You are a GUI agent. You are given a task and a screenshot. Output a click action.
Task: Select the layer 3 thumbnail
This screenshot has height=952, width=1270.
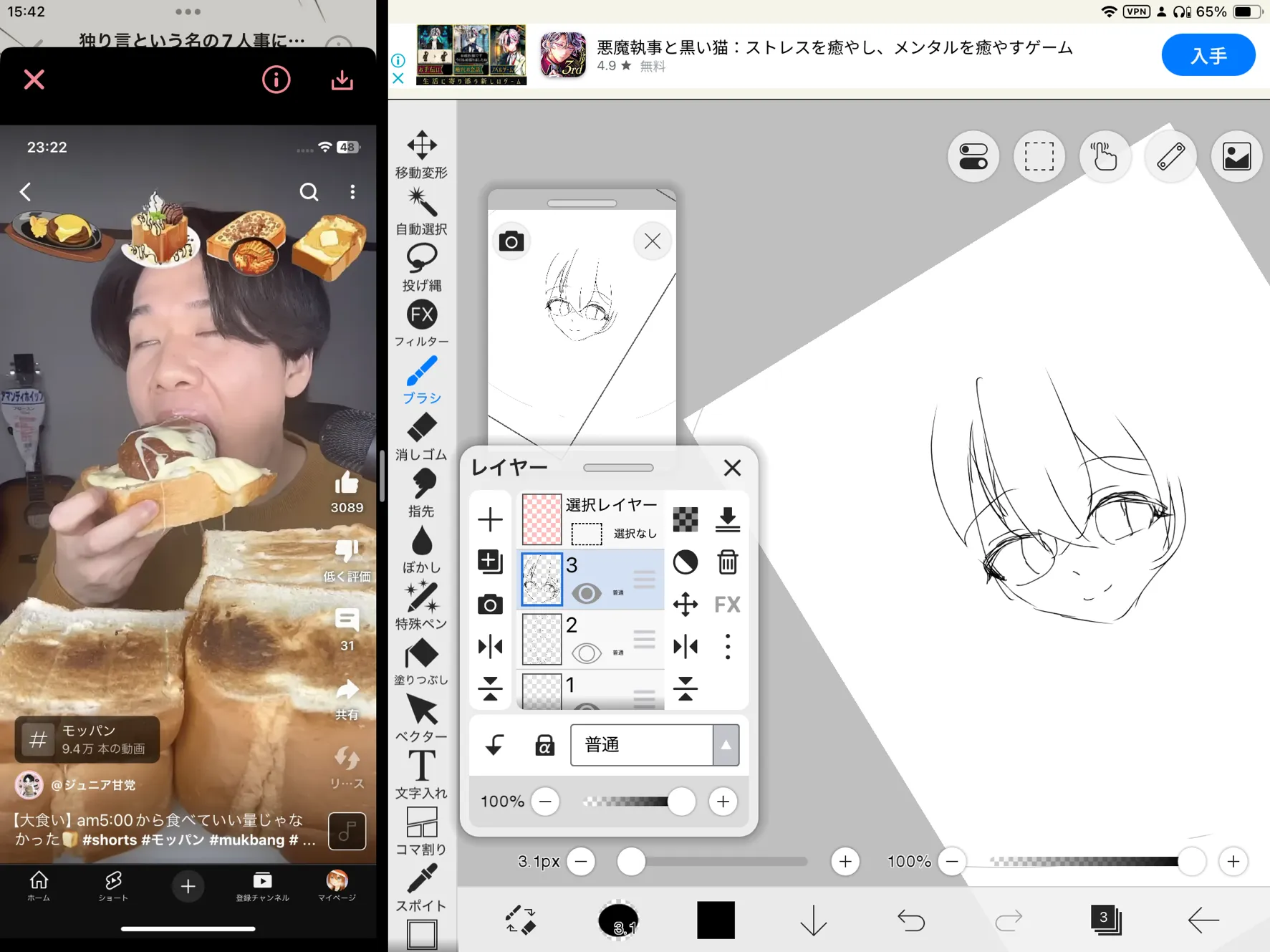(542, 580)
